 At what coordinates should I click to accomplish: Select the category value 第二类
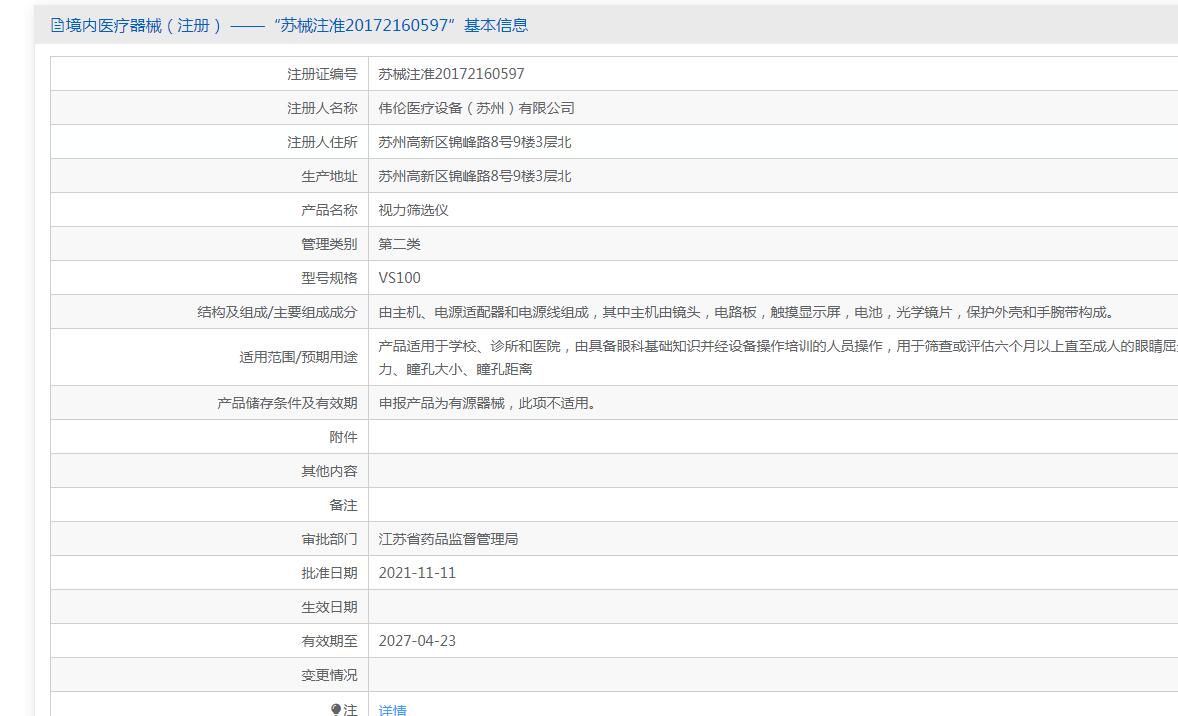click(x=399, y=243)
